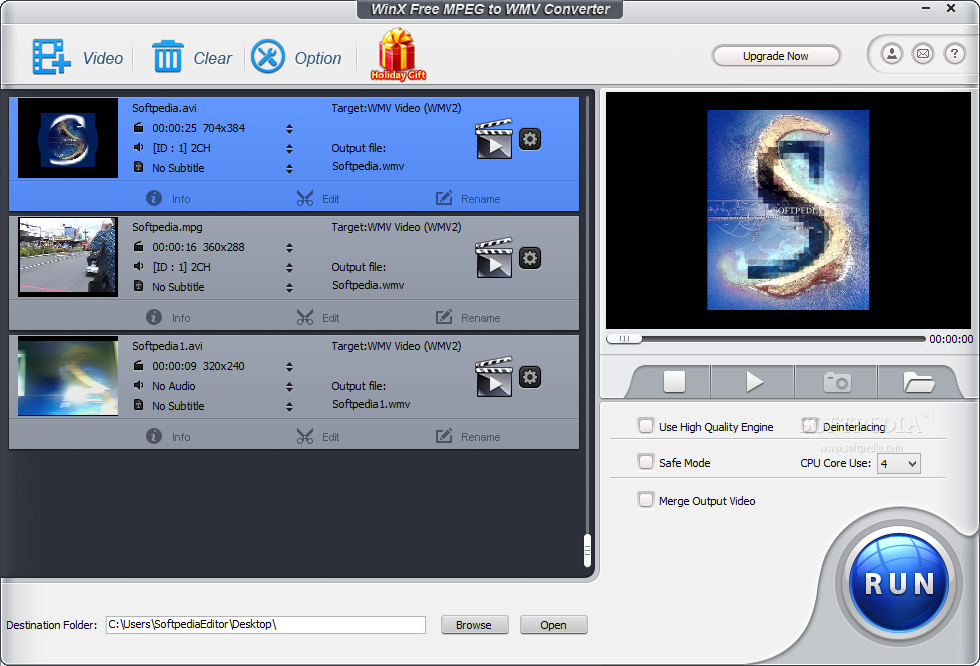Select the Softpedia1.avi thumbnail

click(x=68, y=376)
